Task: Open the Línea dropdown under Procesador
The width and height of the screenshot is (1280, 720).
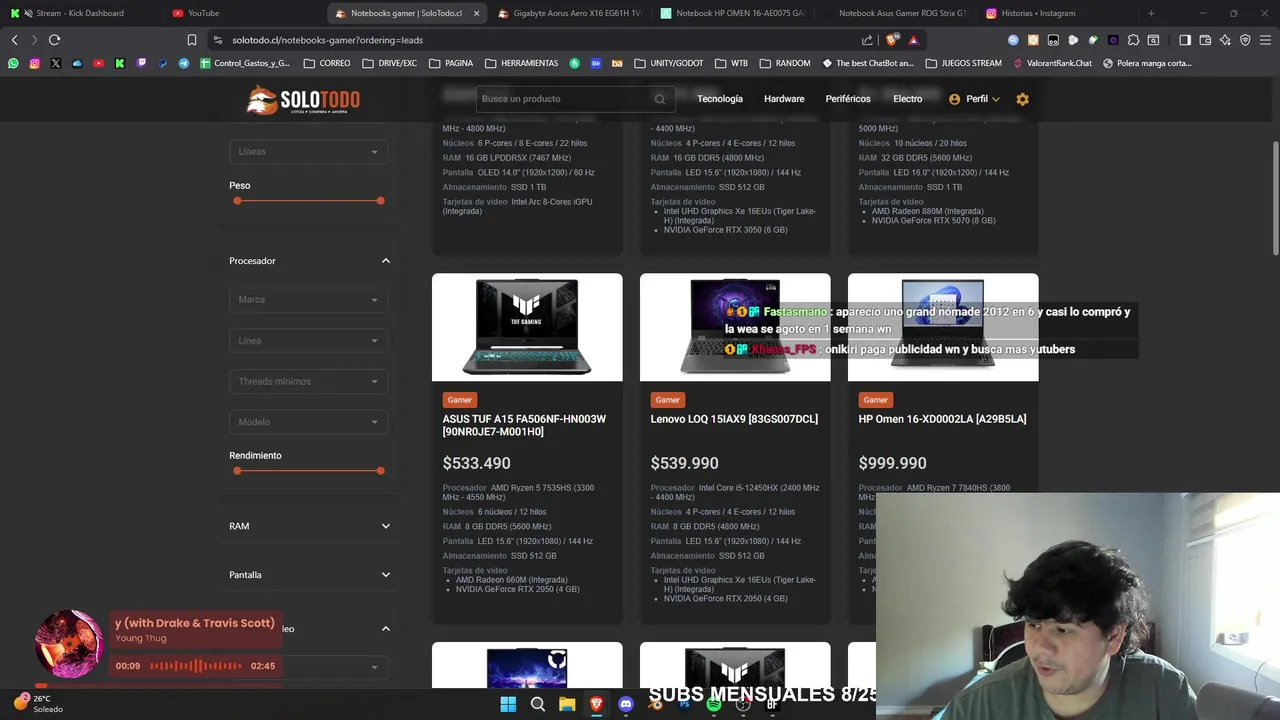Action: pyautogui.click(x=308, y=341)
